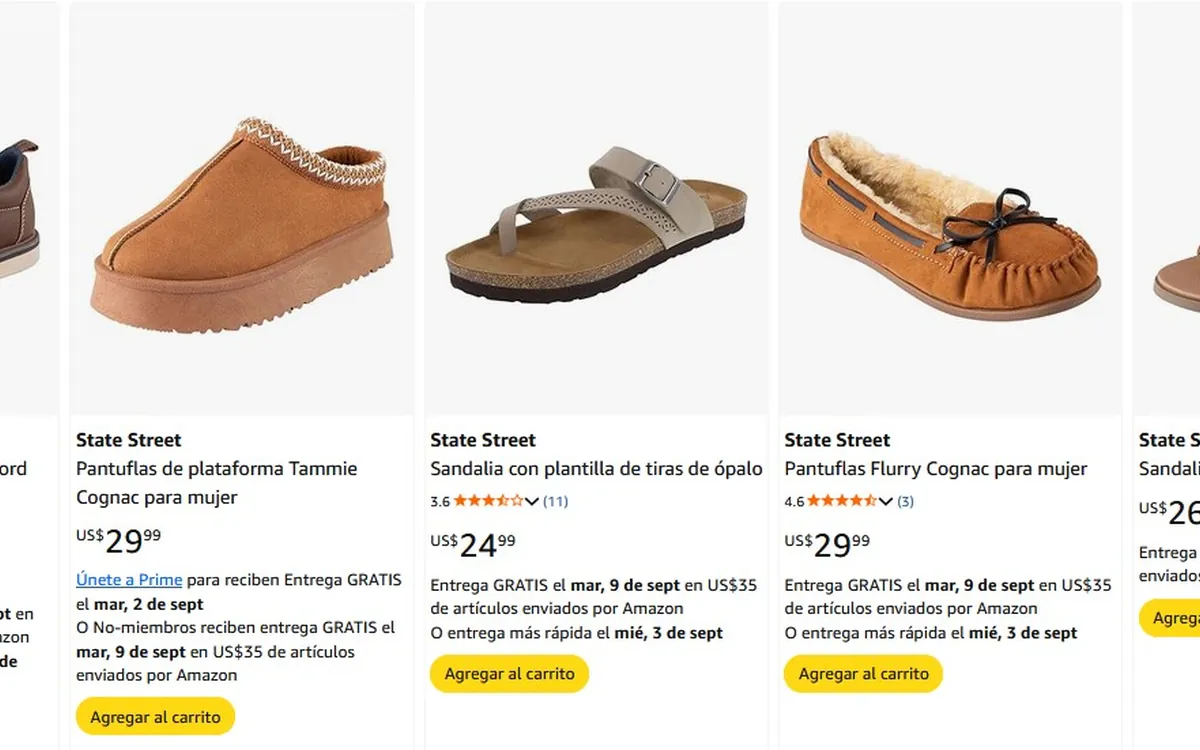Click the Flurry slipper's 4.6 star icons
1200x750 pixels.
click(842, 501)
